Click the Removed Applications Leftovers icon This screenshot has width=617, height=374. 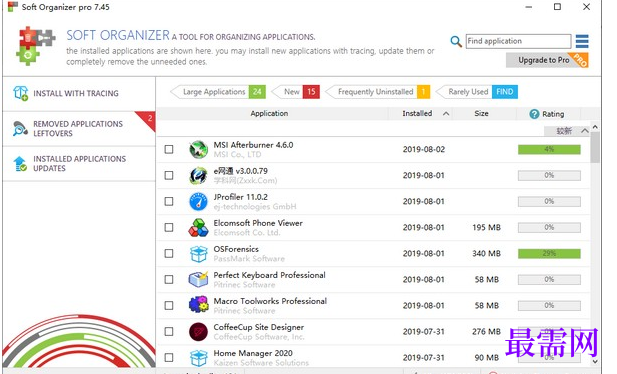[x=20, y=128]
